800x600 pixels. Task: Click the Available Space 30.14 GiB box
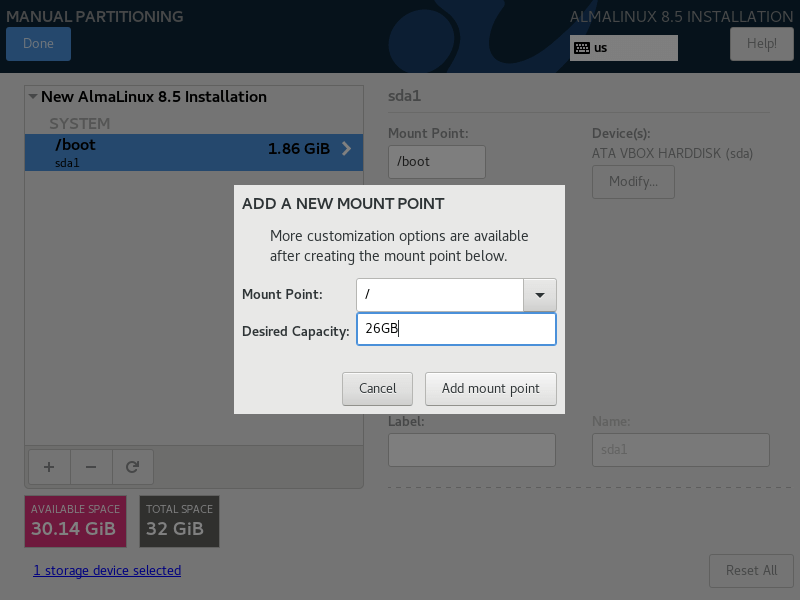click(x=75, y=521)
